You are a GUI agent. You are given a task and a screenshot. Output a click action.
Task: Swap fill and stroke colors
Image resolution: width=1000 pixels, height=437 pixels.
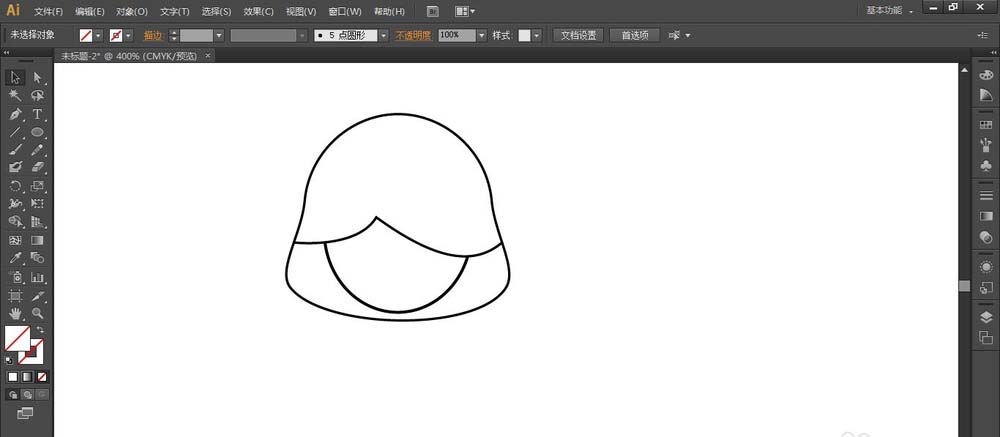41,330
